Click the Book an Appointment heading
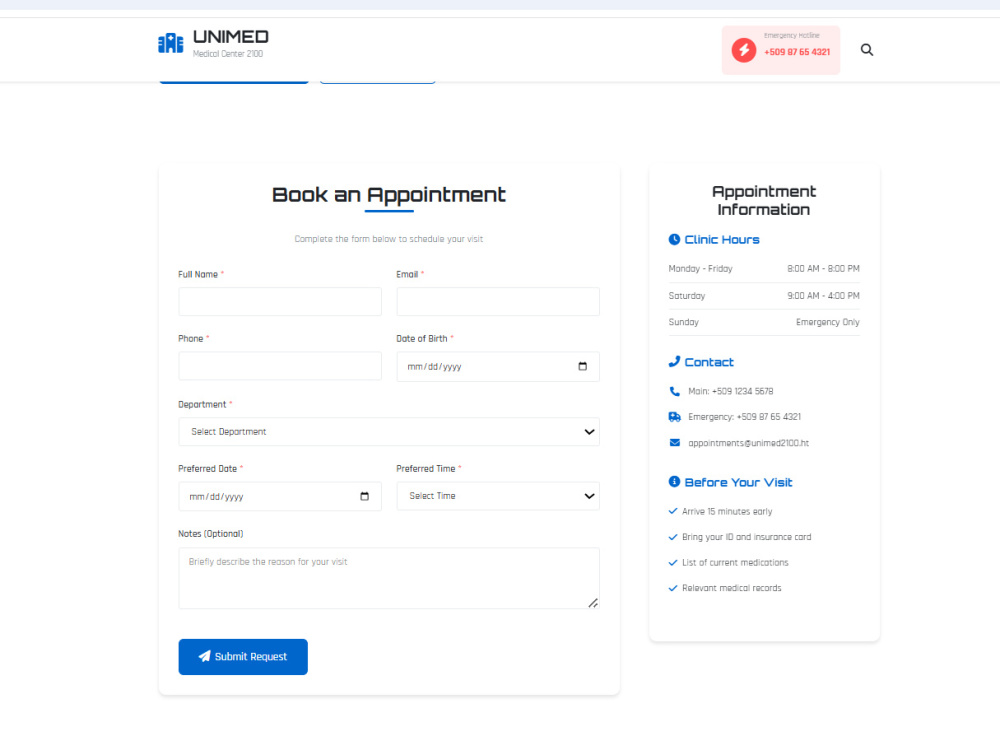 (389, 195)
